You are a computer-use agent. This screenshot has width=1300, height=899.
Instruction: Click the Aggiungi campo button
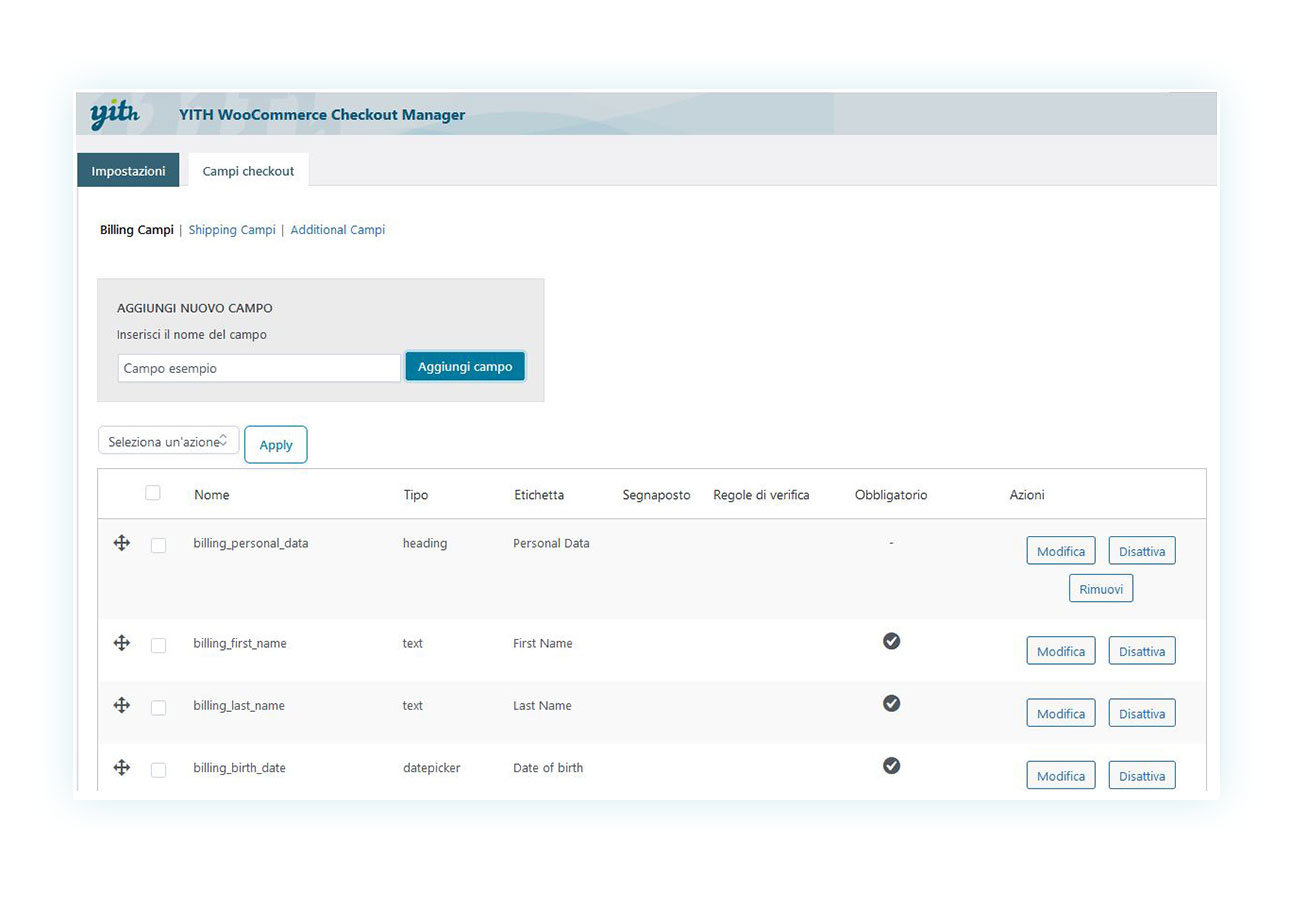[465, 367]
